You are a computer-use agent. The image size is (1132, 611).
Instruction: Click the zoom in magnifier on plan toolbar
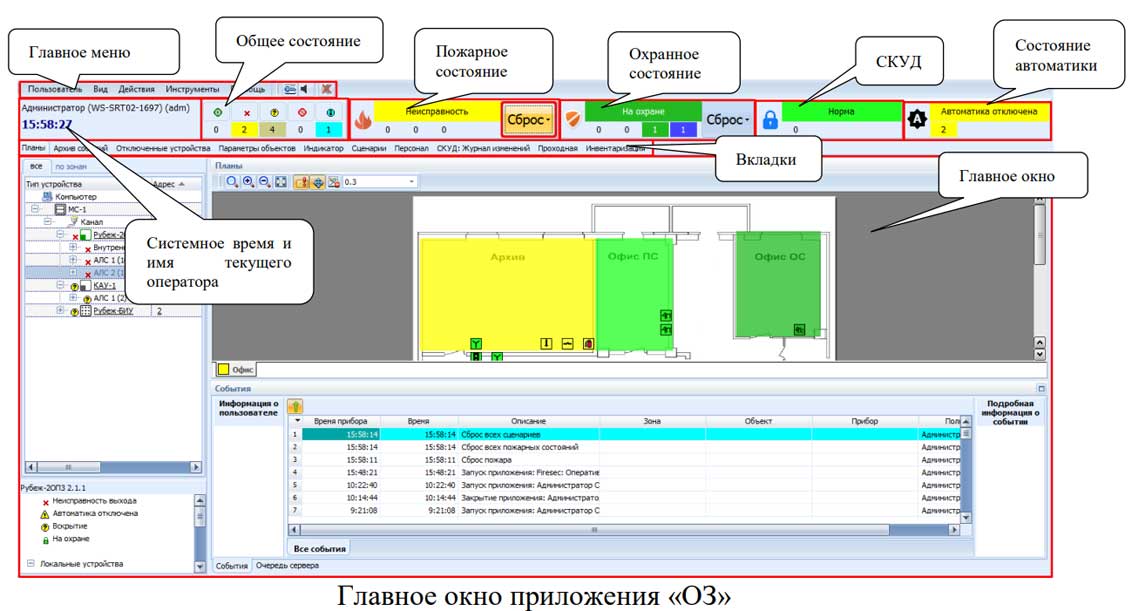(247, 182)
